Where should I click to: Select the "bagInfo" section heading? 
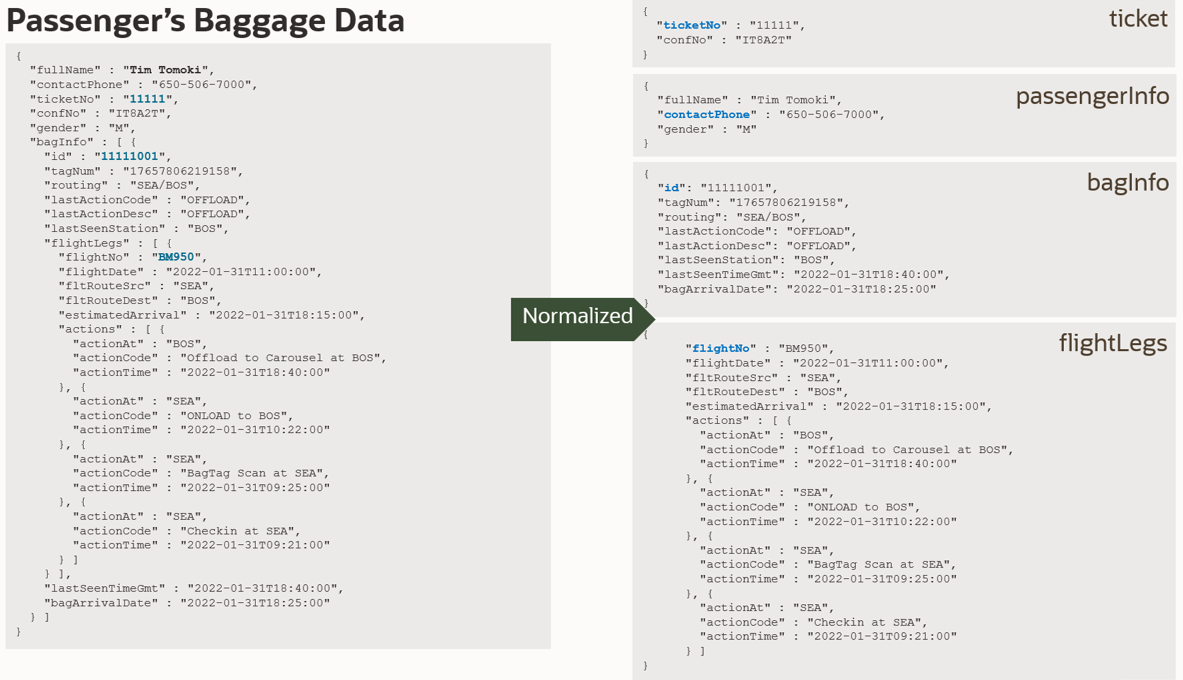[x=1127, y=183]
